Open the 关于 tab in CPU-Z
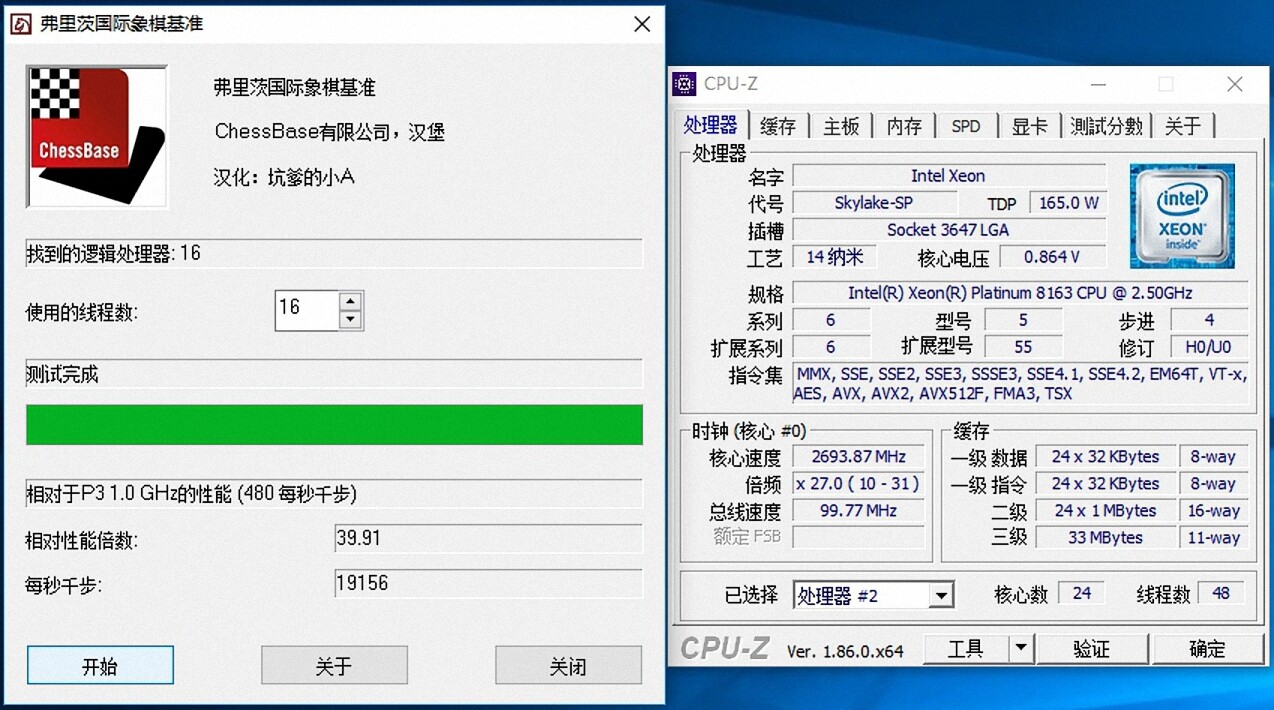Screen dimensions: 1274x710 tap(1183, 126)
